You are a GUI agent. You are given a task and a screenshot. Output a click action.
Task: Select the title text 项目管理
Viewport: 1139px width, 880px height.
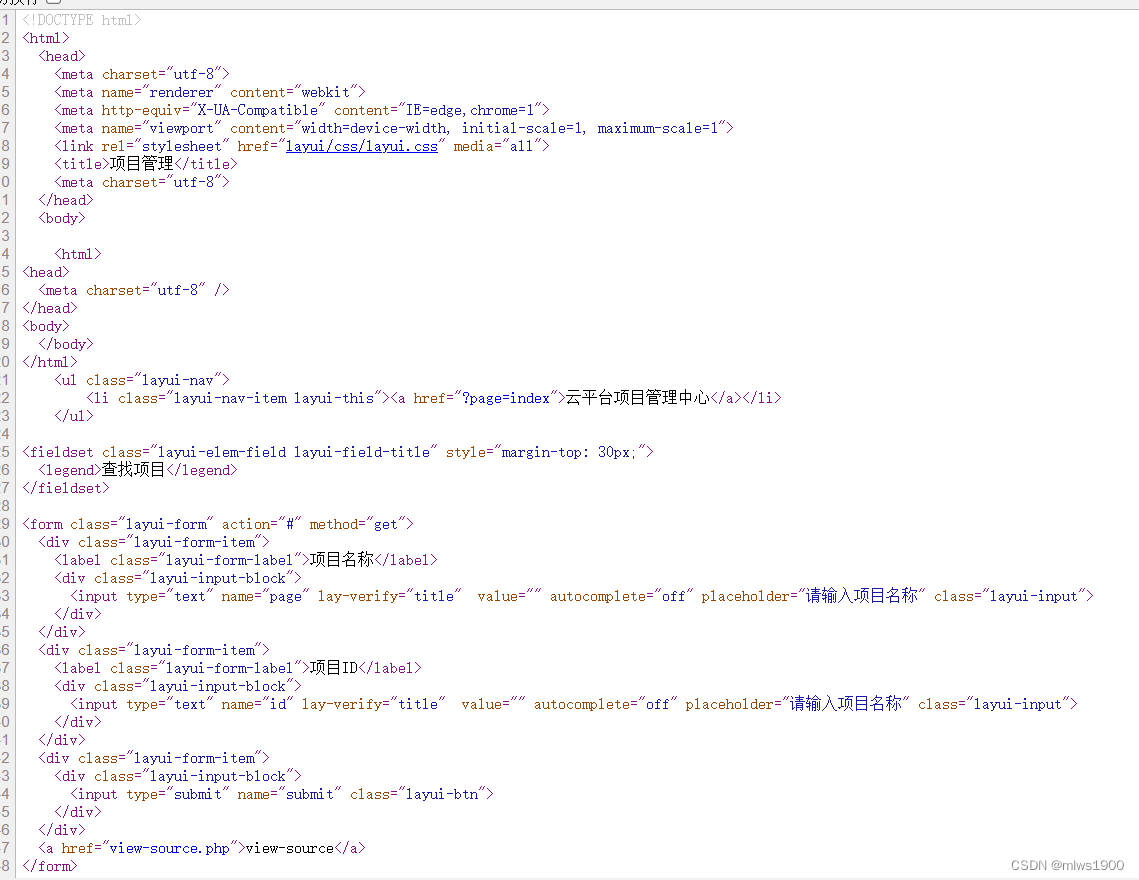[x=142, y=164]
